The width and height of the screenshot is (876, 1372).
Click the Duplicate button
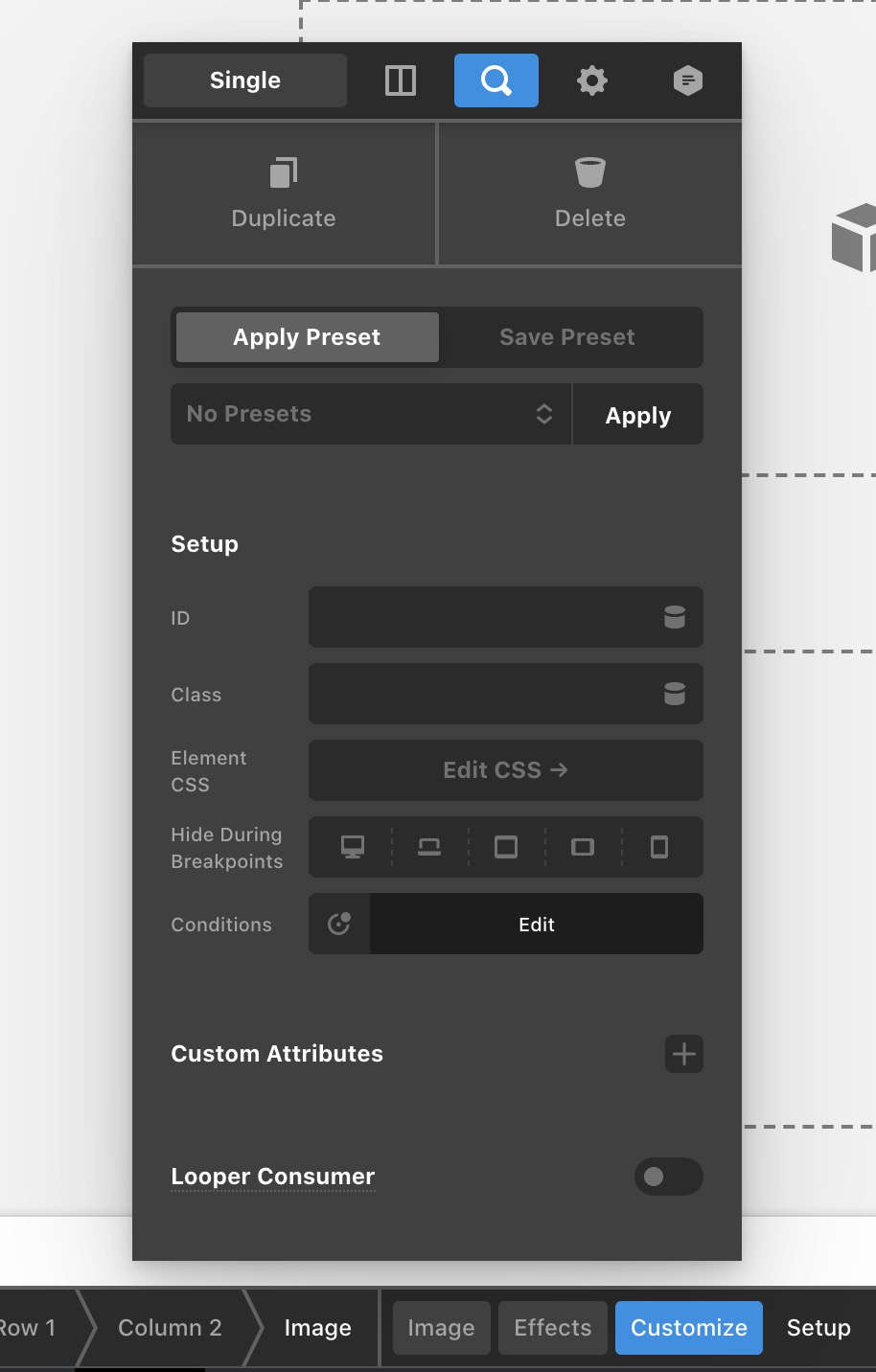284,194
